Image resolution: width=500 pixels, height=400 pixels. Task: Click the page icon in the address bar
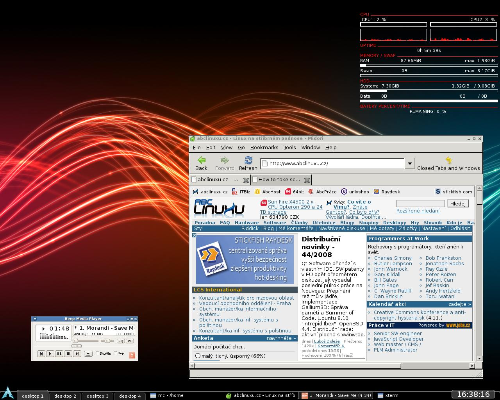coord(265,163)
